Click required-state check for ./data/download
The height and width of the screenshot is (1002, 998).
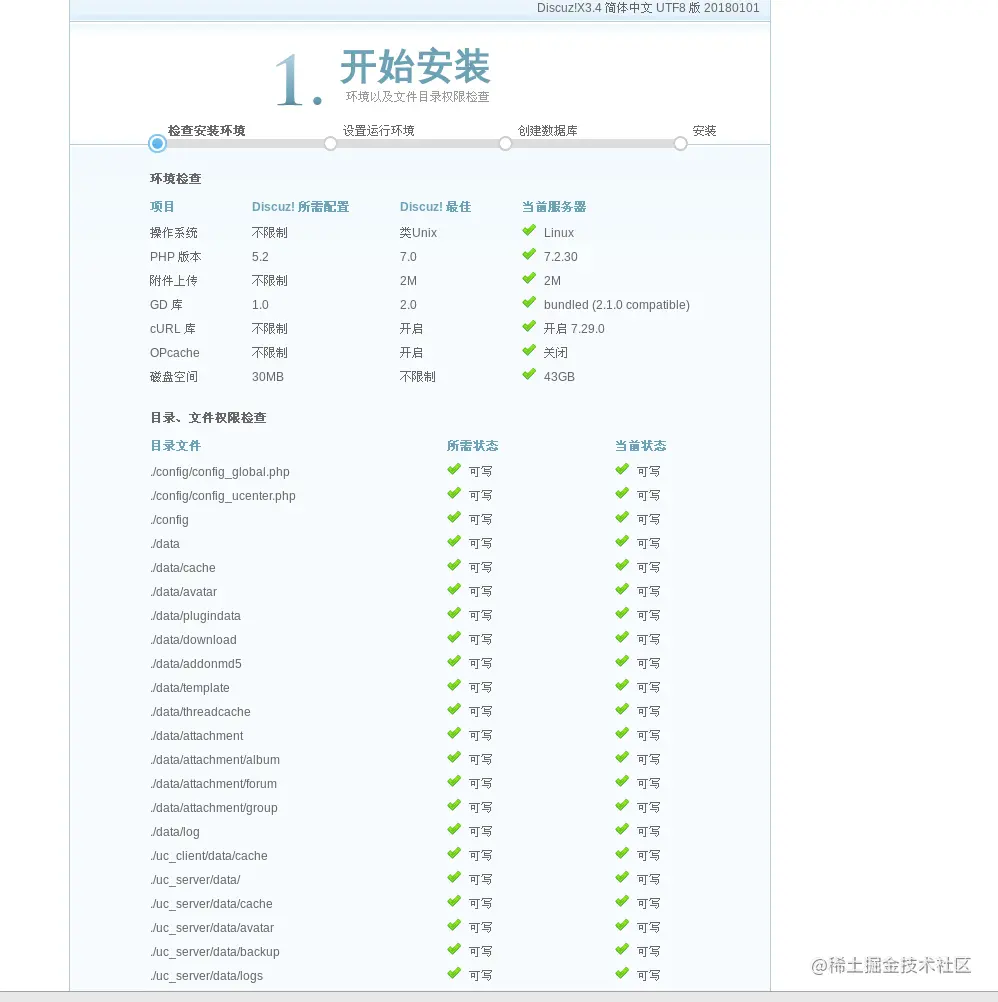click(454, 637)
